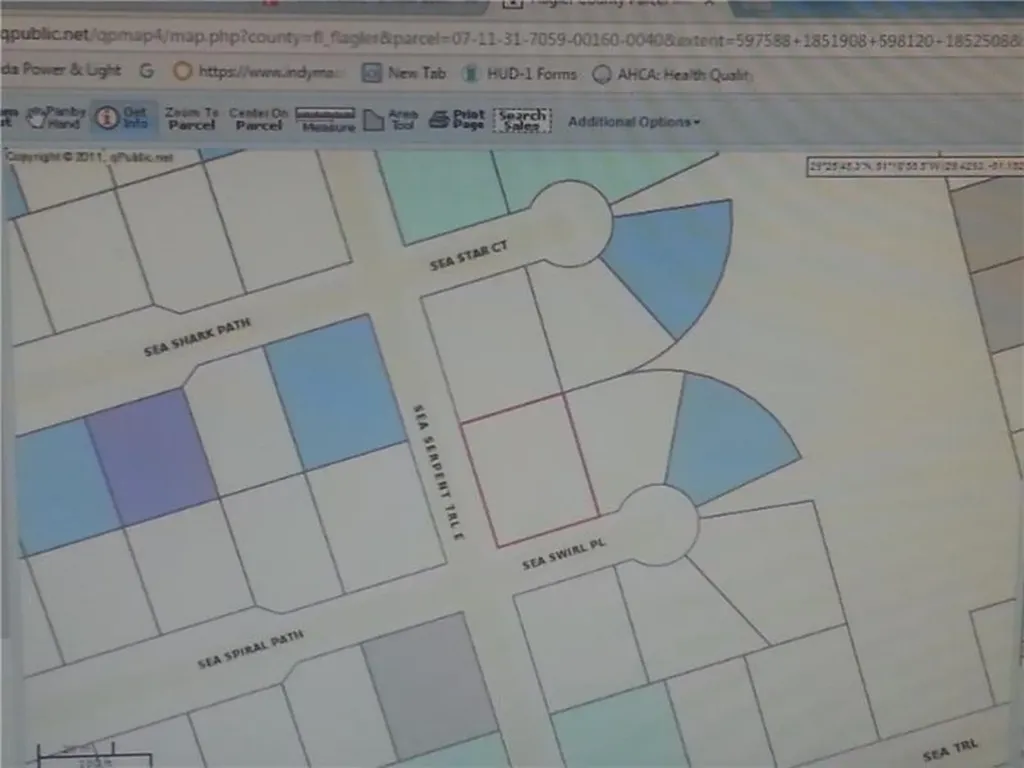Open the HUD-1 Forms bookmark
Image resolution: width=1024 pixels, height=768 pixels.
coord(520,74)
